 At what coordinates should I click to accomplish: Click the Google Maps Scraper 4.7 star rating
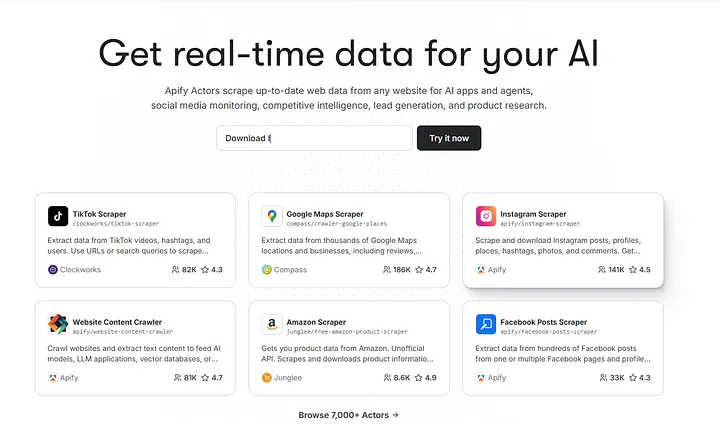pos(424,270)
